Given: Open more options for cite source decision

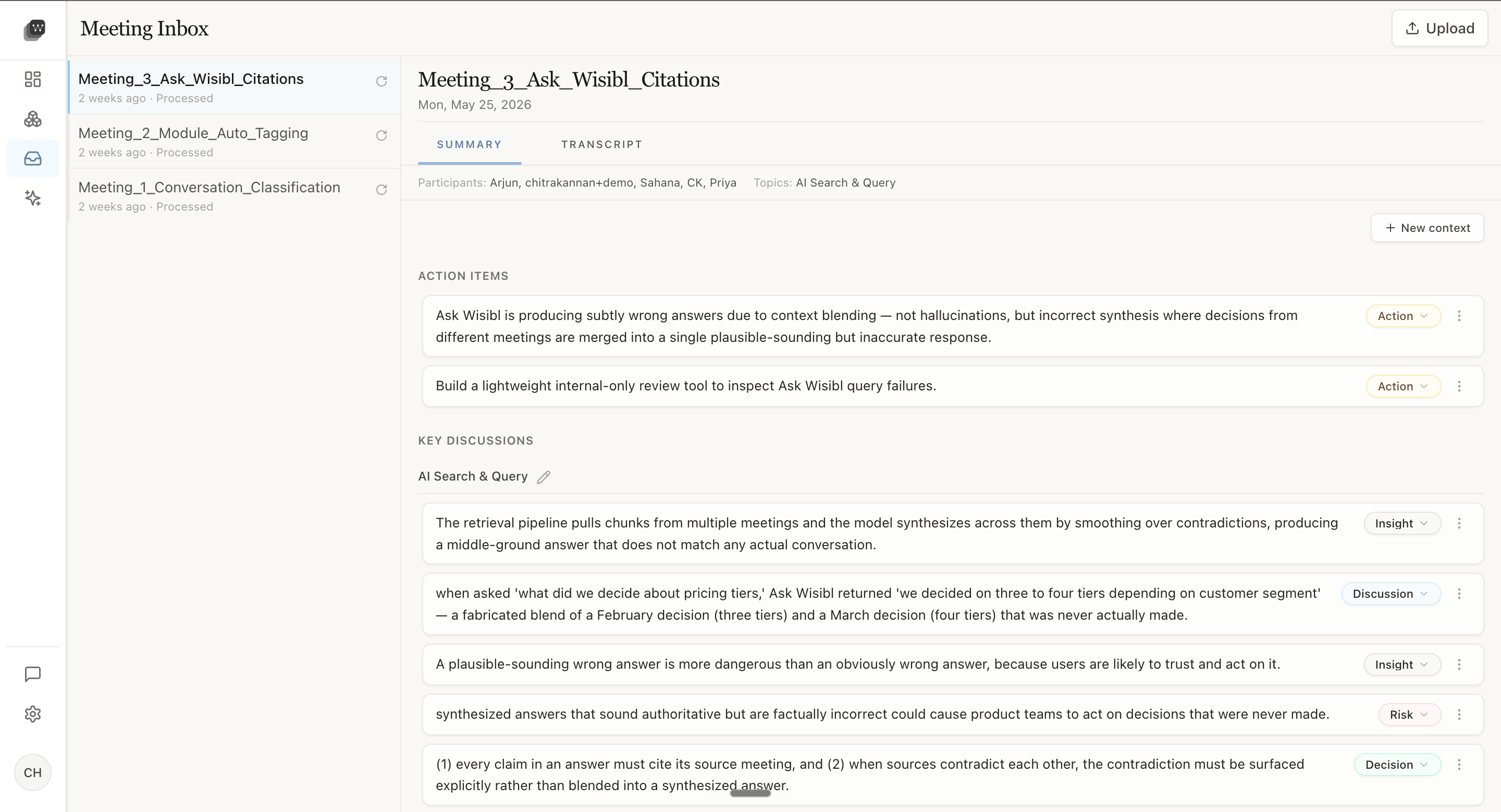Looking at the screenshot, I should tap(1459, 765).
